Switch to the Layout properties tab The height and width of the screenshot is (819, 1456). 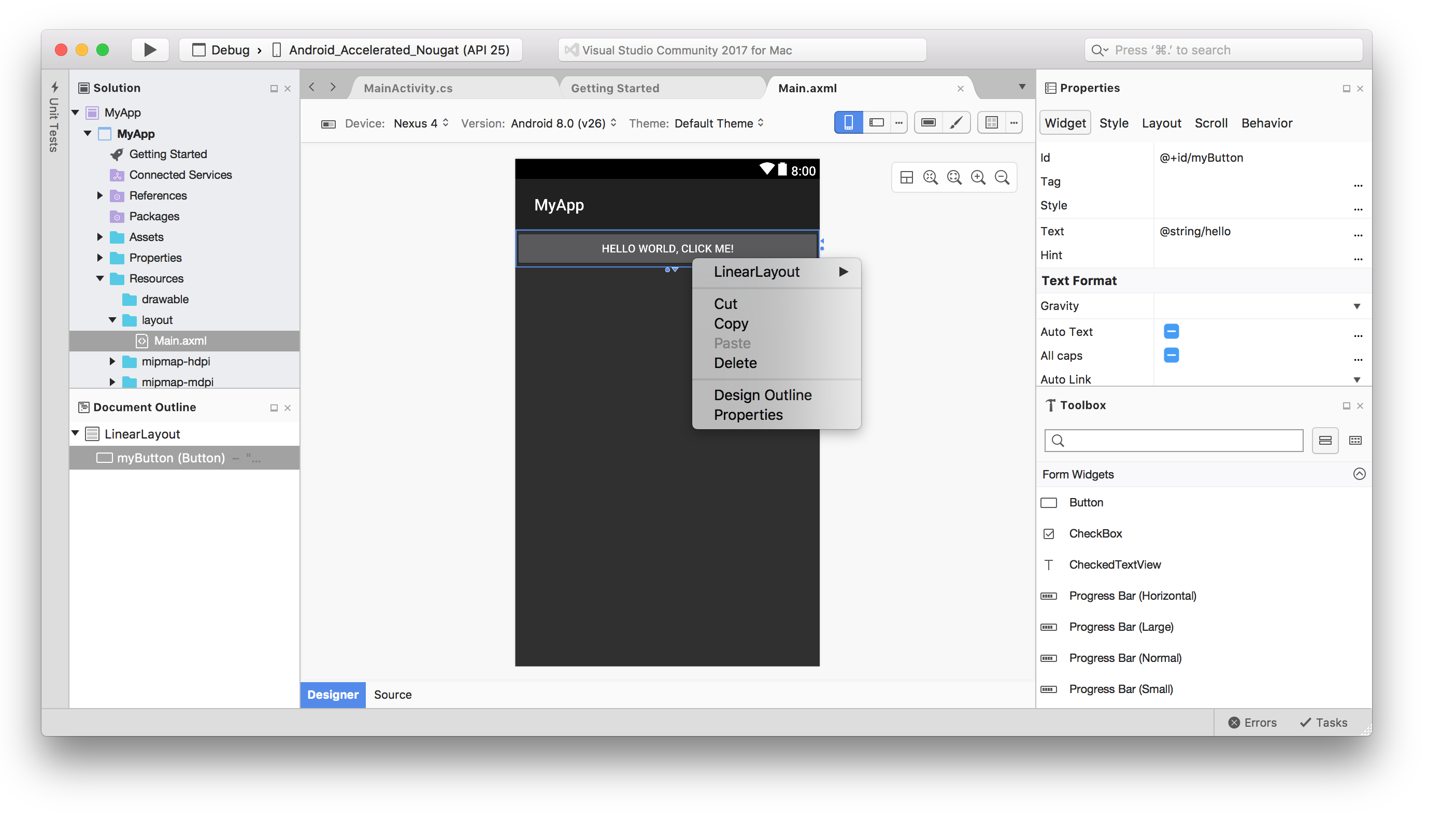pos(1161,123)
